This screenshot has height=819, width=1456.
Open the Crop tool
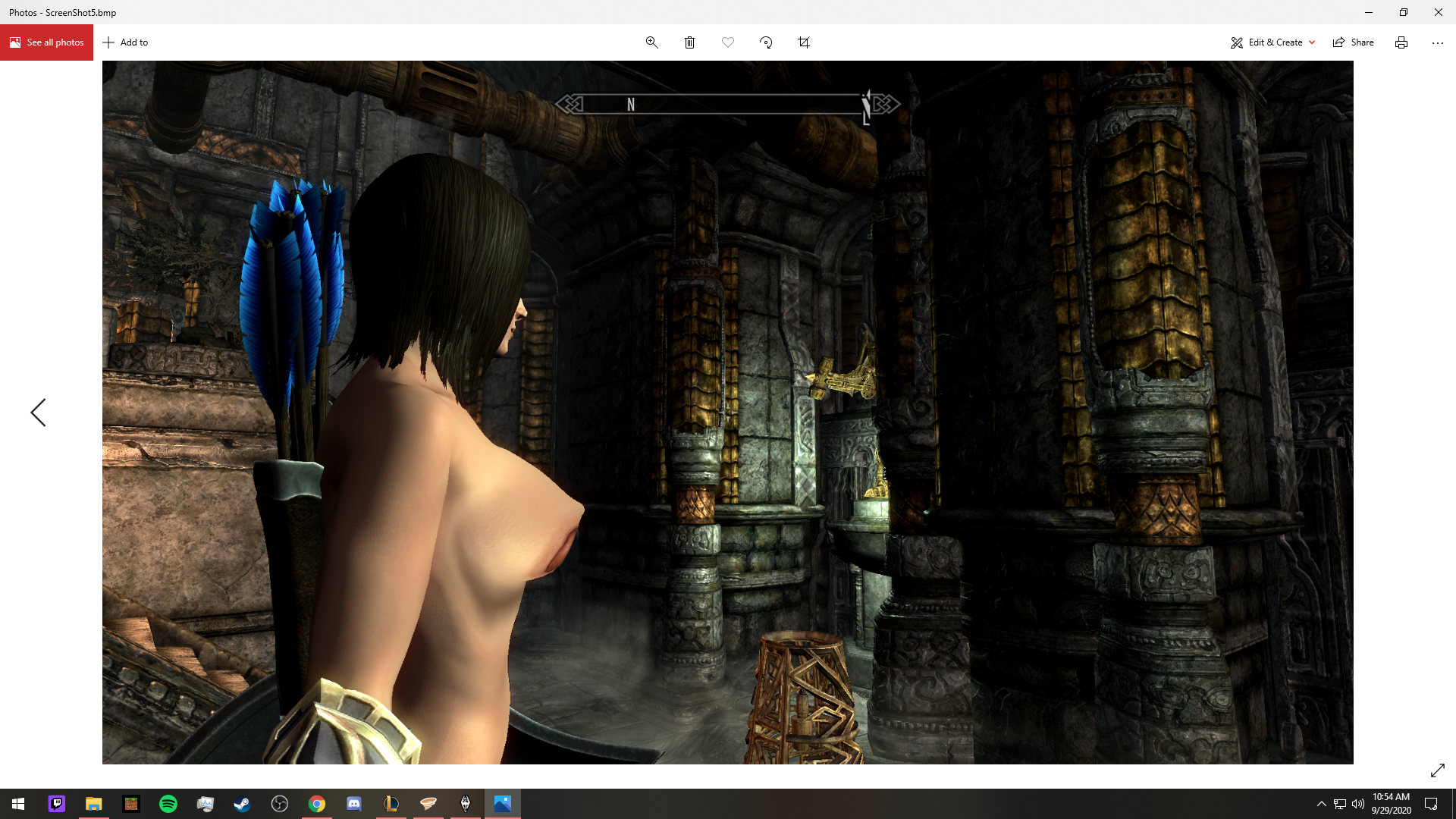point(804,42)
